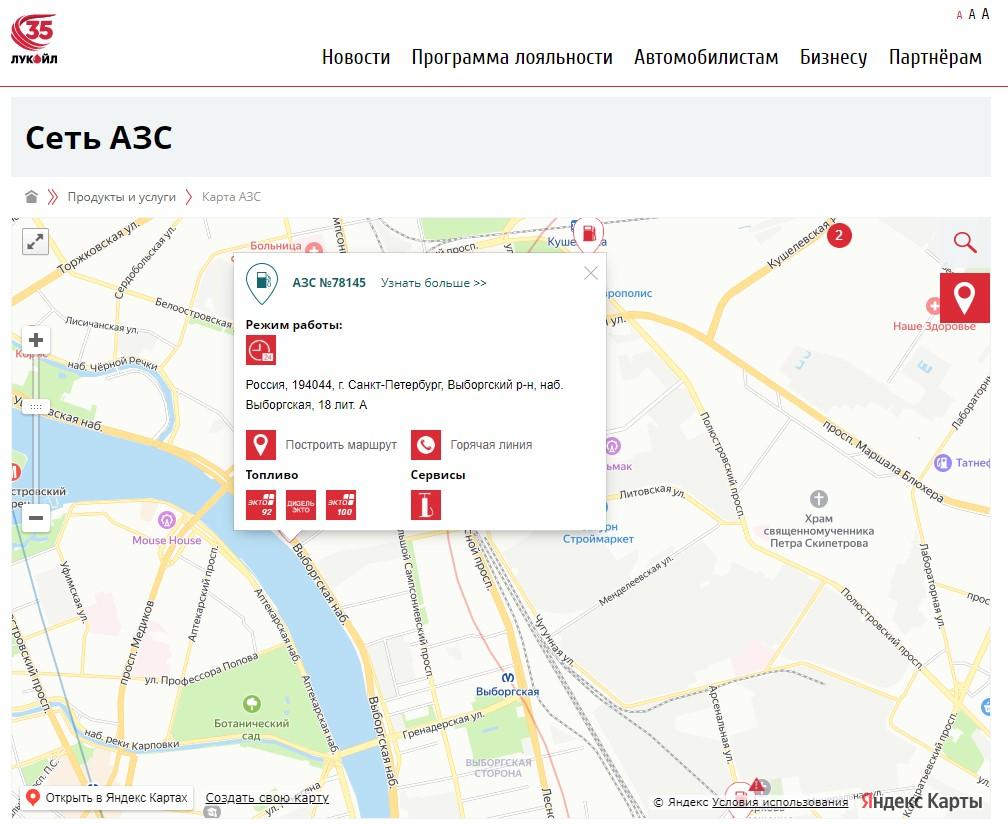
Task: Open Продукты и услуги breadcrumb link
Action: (x=122, y=197)
